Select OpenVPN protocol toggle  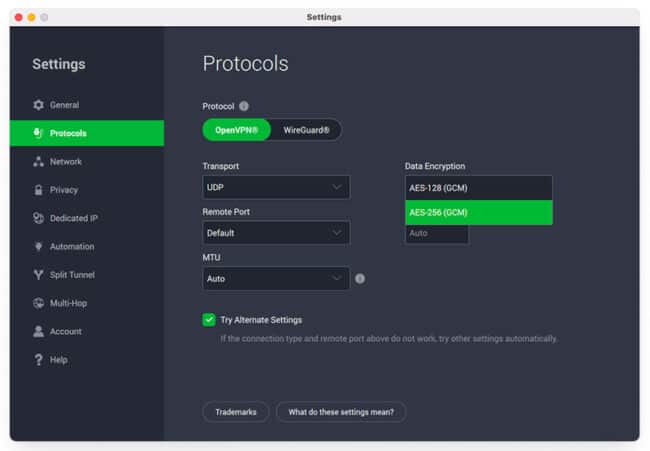click(236, 130)
